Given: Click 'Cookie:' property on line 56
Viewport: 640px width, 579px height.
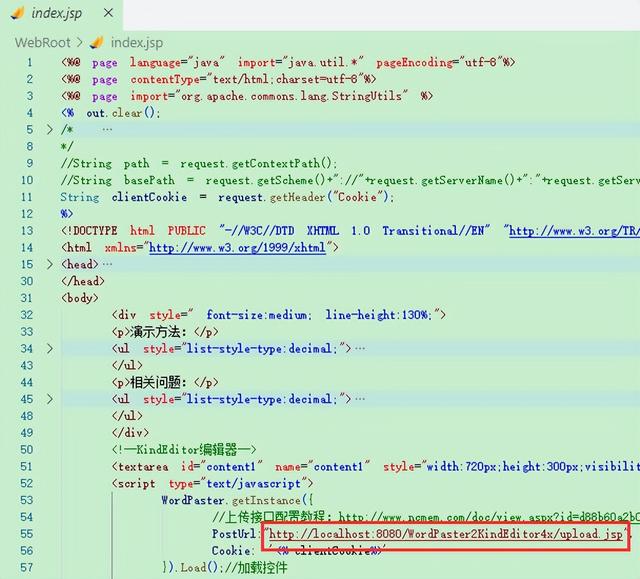Looking at the screenshot, I should point(231,551).
